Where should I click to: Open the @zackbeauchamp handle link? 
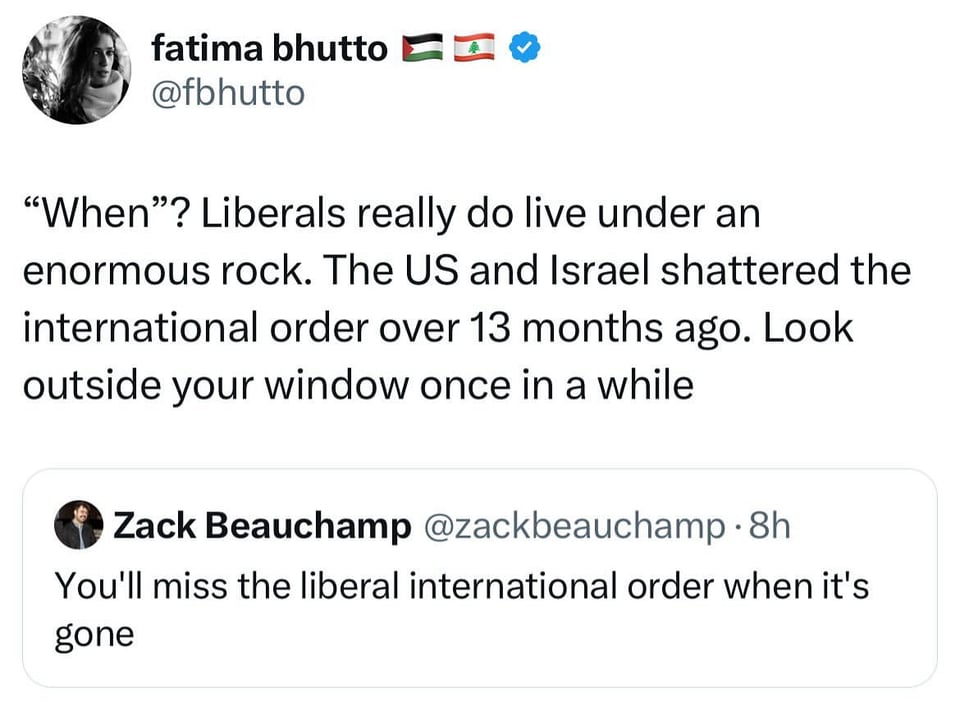(568, 525)
